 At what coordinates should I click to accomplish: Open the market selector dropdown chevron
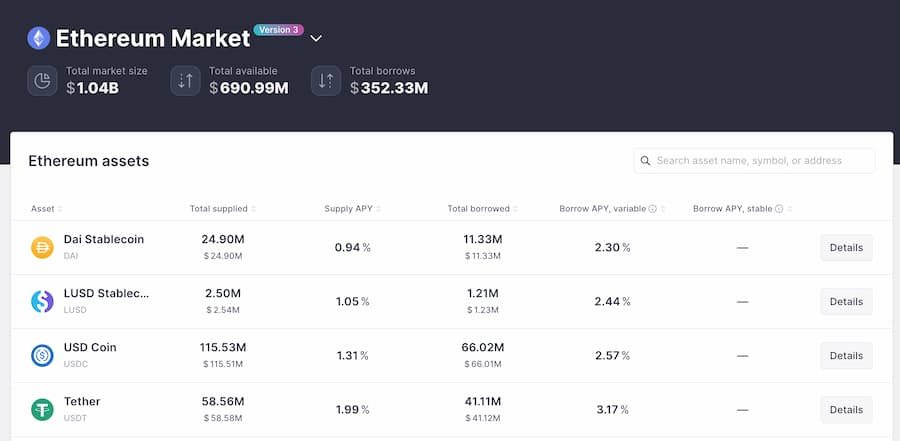click(316, 38)
